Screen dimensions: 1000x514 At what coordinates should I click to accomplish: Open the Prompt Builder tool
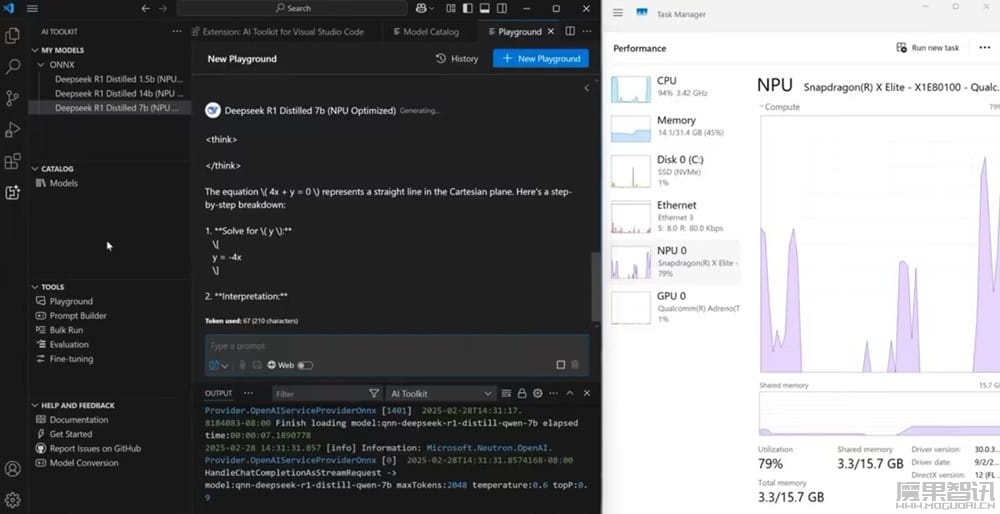pos(71,316)
